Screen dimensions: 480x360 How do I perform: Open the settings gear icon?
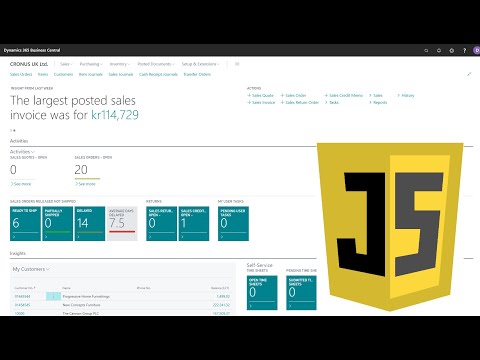(x=452, y=51)
